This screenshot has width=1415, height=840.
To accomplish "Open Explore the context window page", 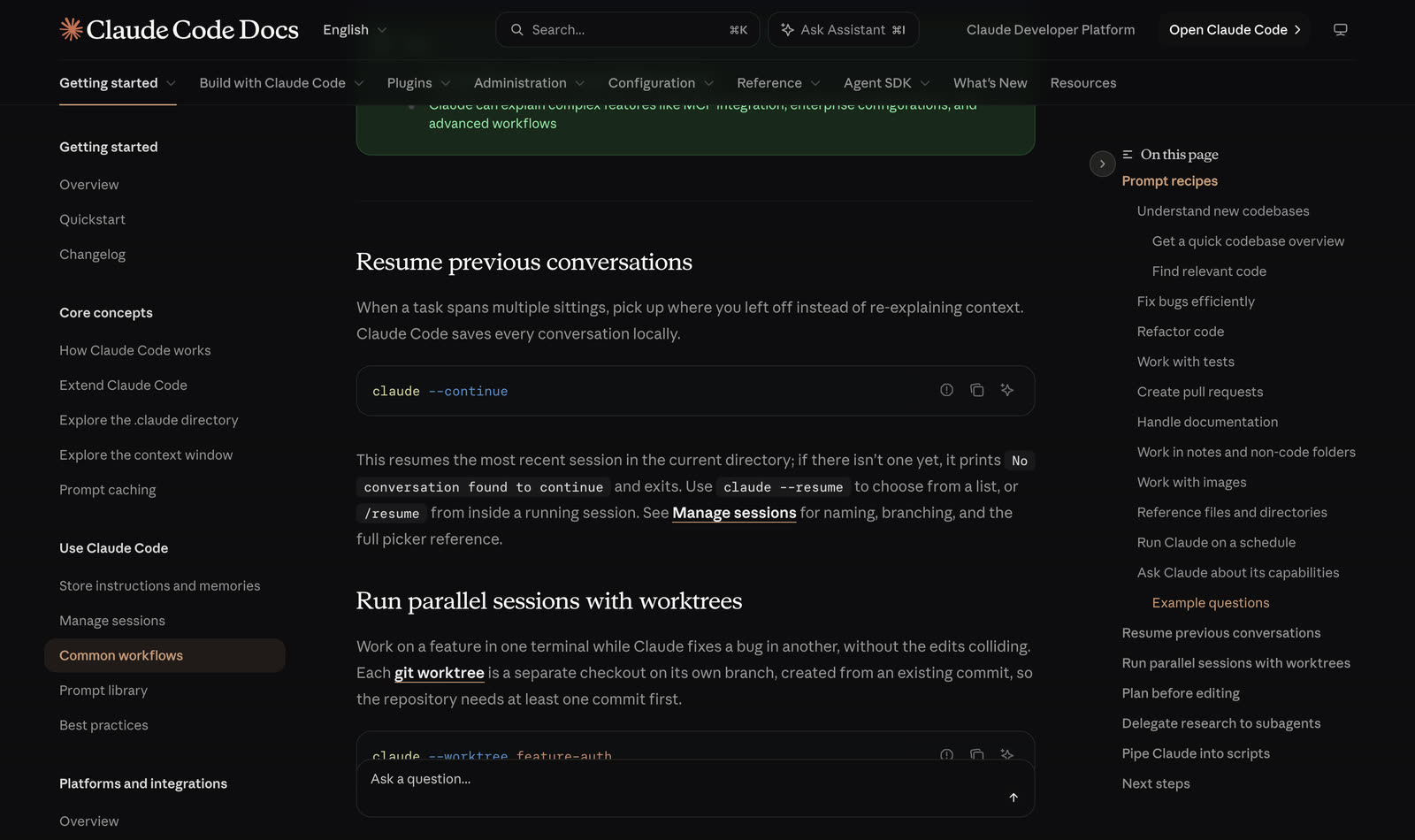I will pyautogui.click(x=146, y=454).
